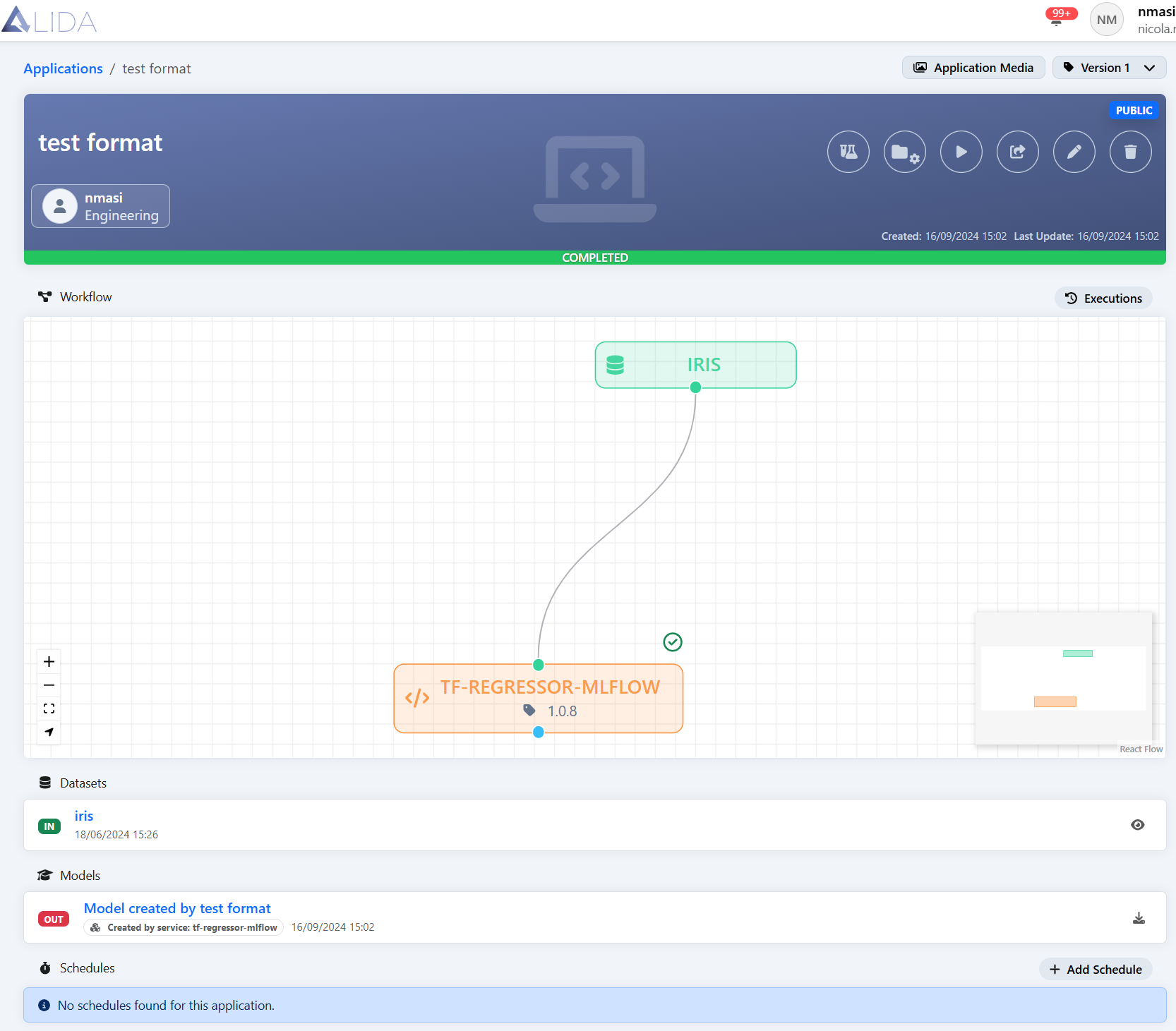Image resolution: width=1176 pixels, height=1031 pixels.
Task: Click the PUBLIC visibility badge
Action: (x=1134, y=111)
